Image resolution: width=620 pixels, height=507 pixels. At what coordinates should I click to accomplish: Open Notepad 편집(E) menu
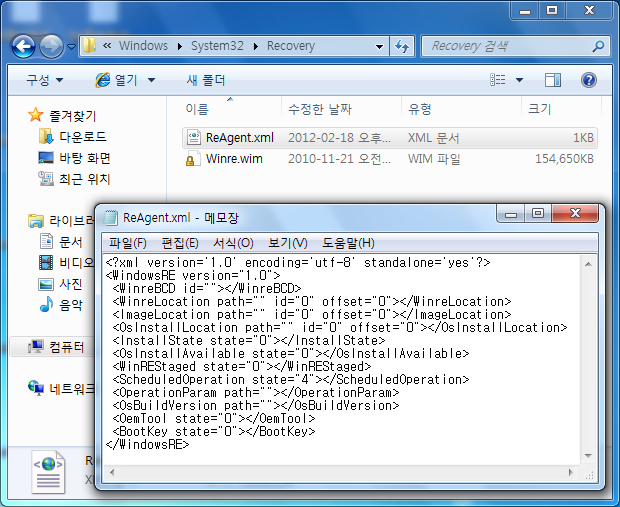tap(180, 243)
